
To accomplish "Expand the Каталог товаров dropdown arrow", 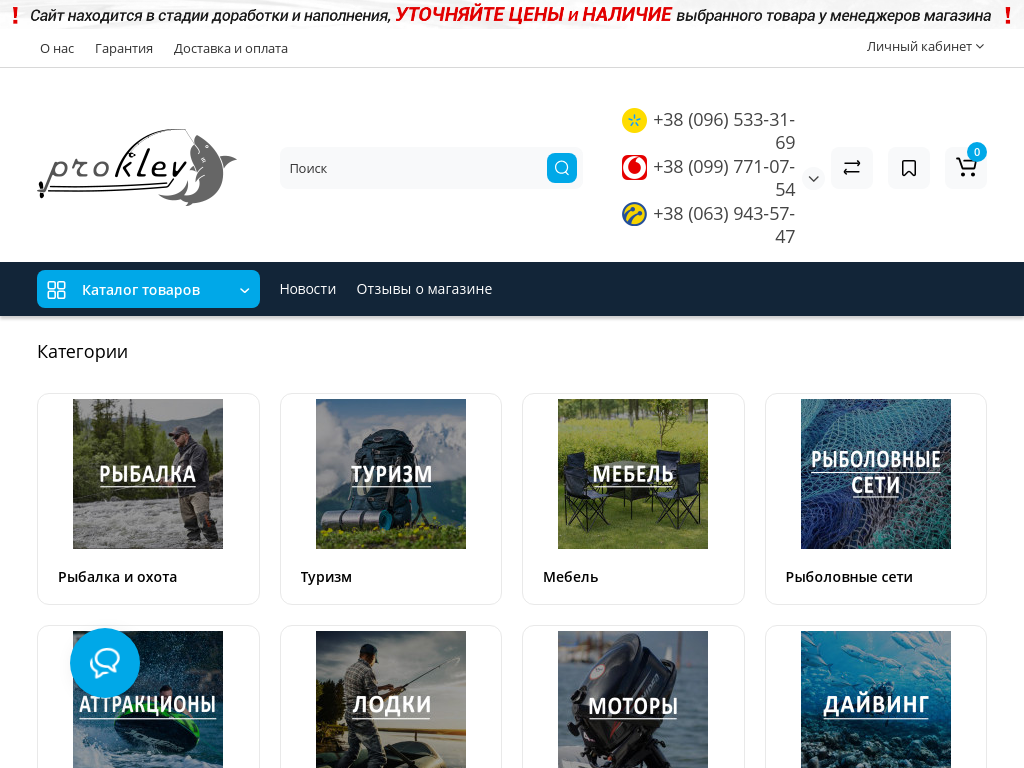I will click(244, 291).
